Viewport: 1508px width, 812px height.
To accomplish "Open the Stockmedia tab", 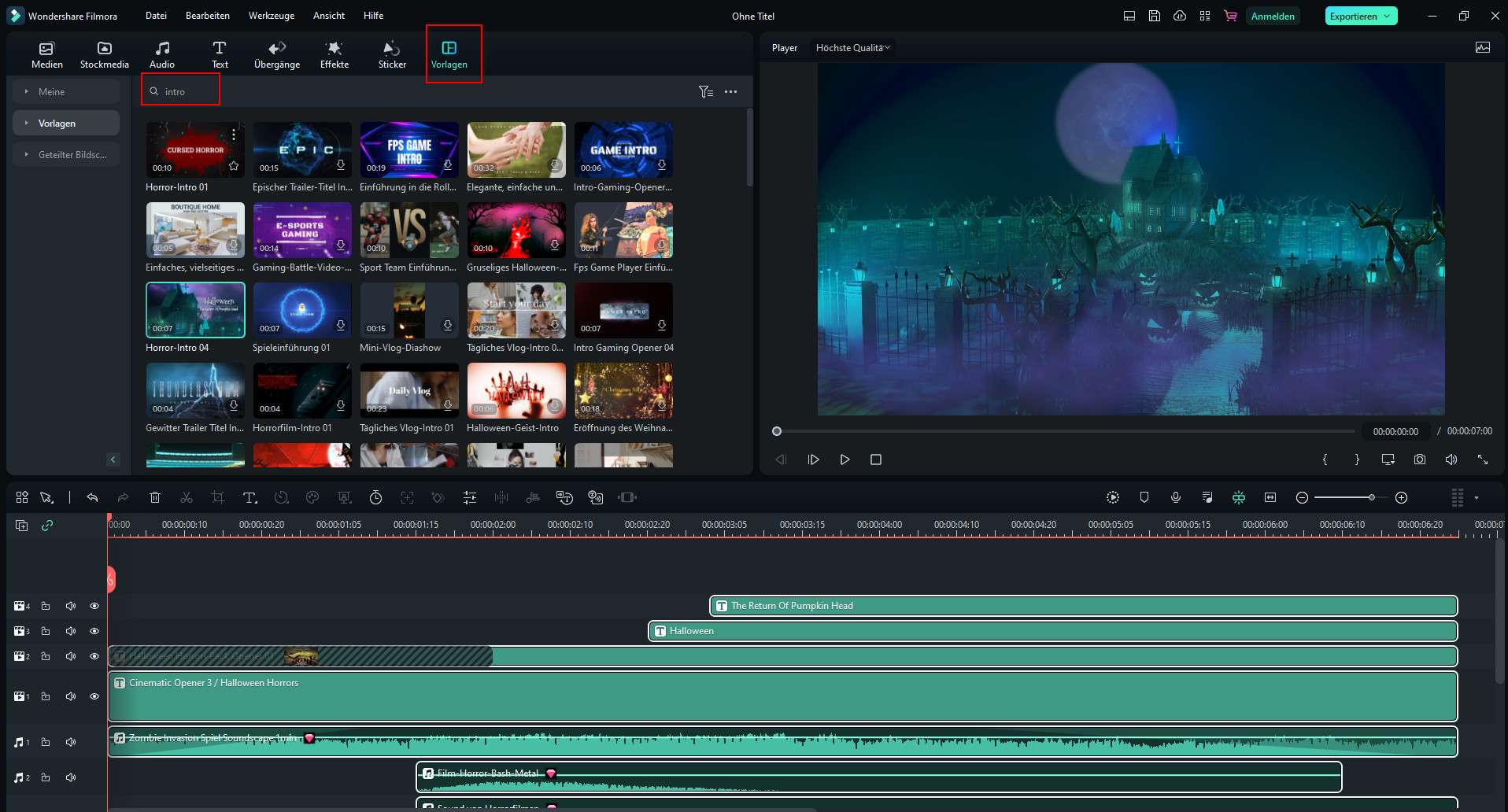I will (x=105, y=55).
